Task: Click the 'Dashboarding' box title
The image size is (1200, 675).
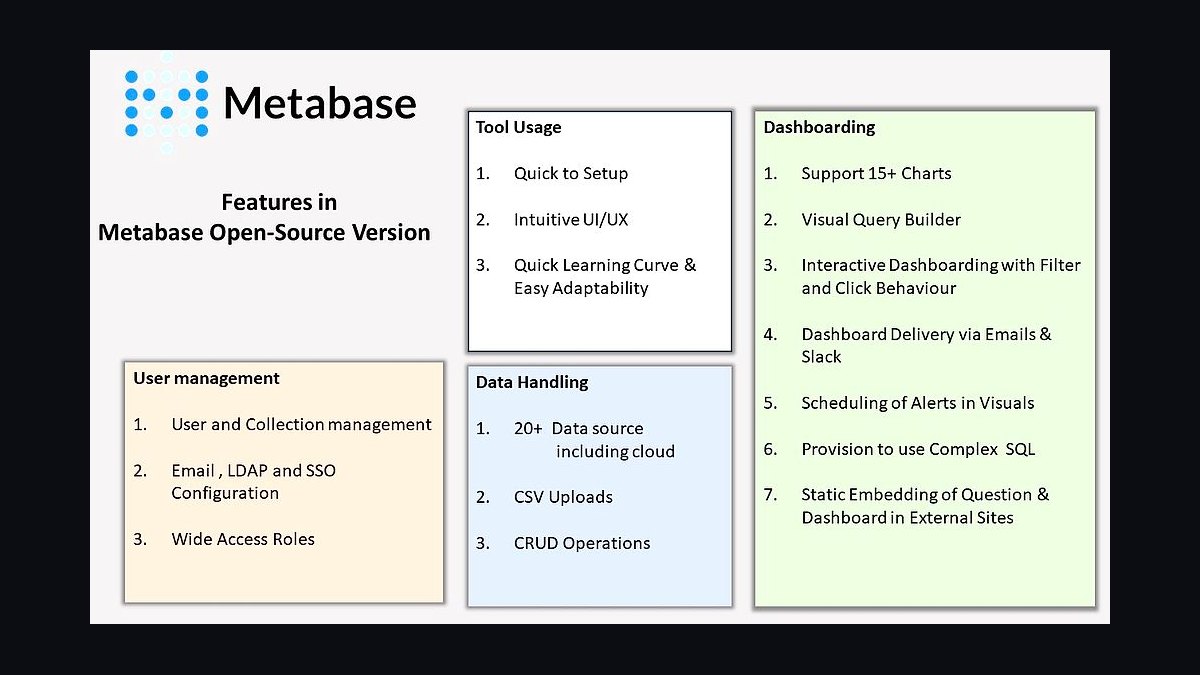Action: (x=819, y=127)
